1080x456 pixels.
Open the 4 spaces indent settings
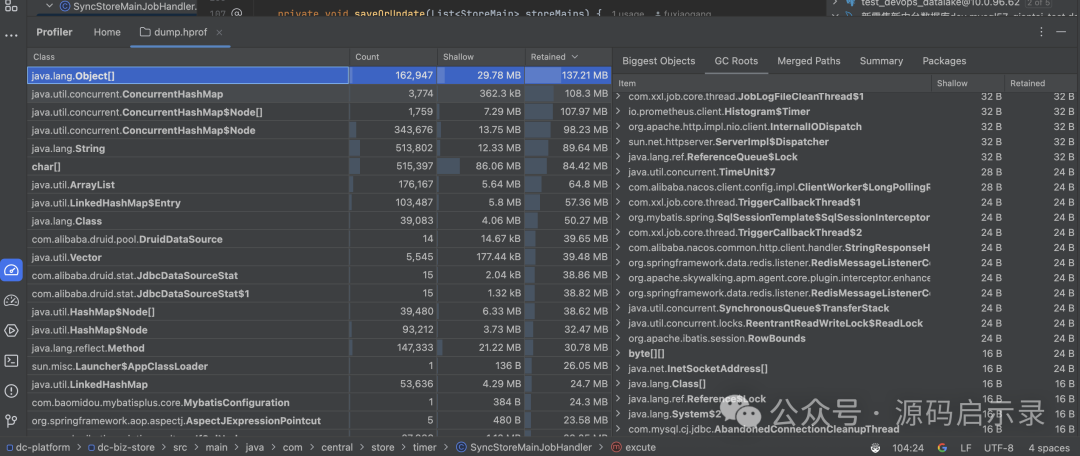click(1050, 448)
